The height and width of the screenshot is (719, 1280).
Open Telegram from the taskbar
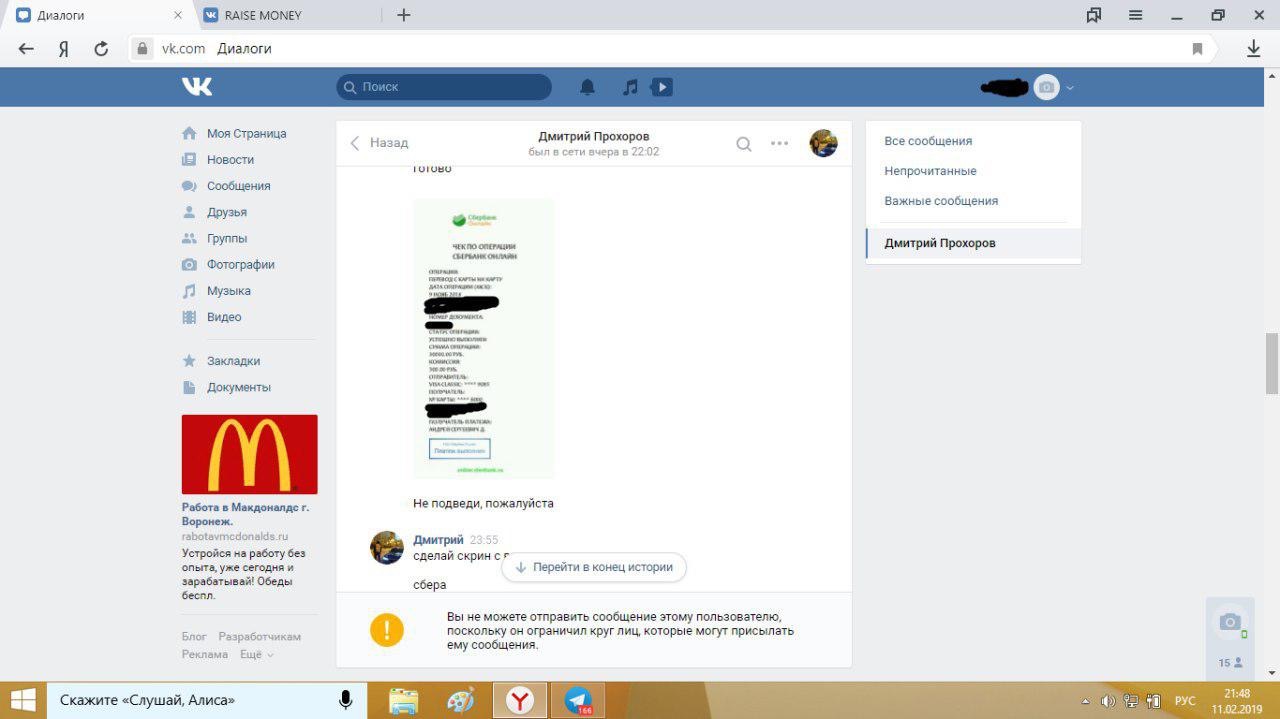pyautogui.click(x=578, y=701)
